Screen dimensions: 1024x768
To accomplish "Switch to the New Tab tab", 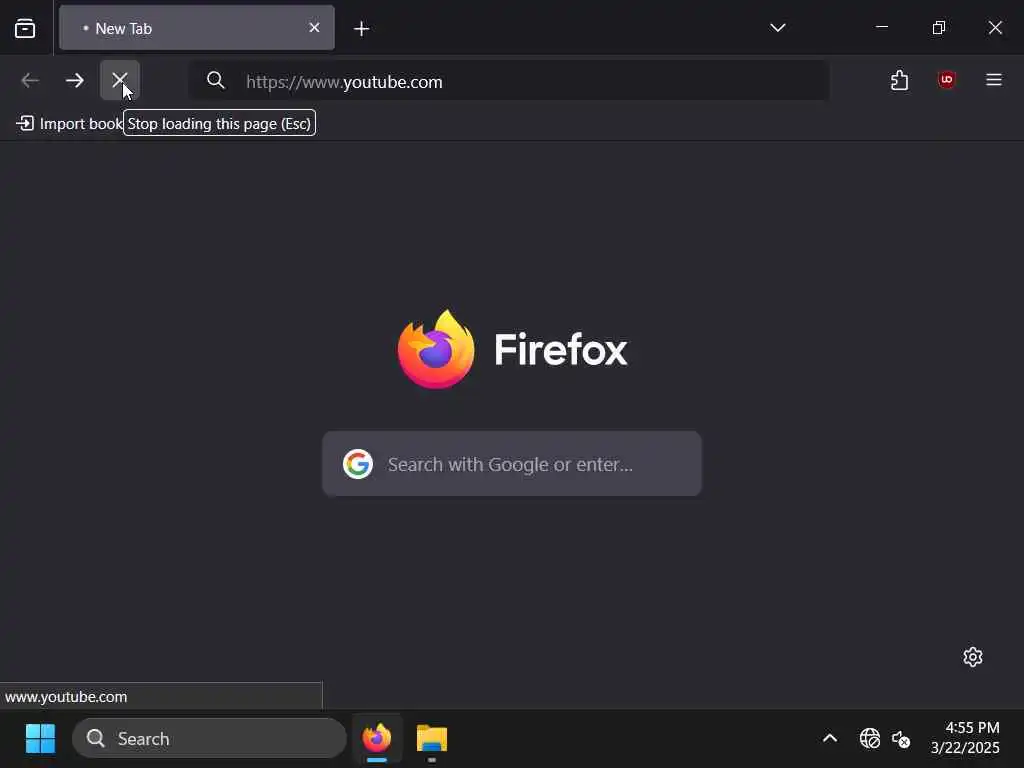I will click(x=196, y=28).
